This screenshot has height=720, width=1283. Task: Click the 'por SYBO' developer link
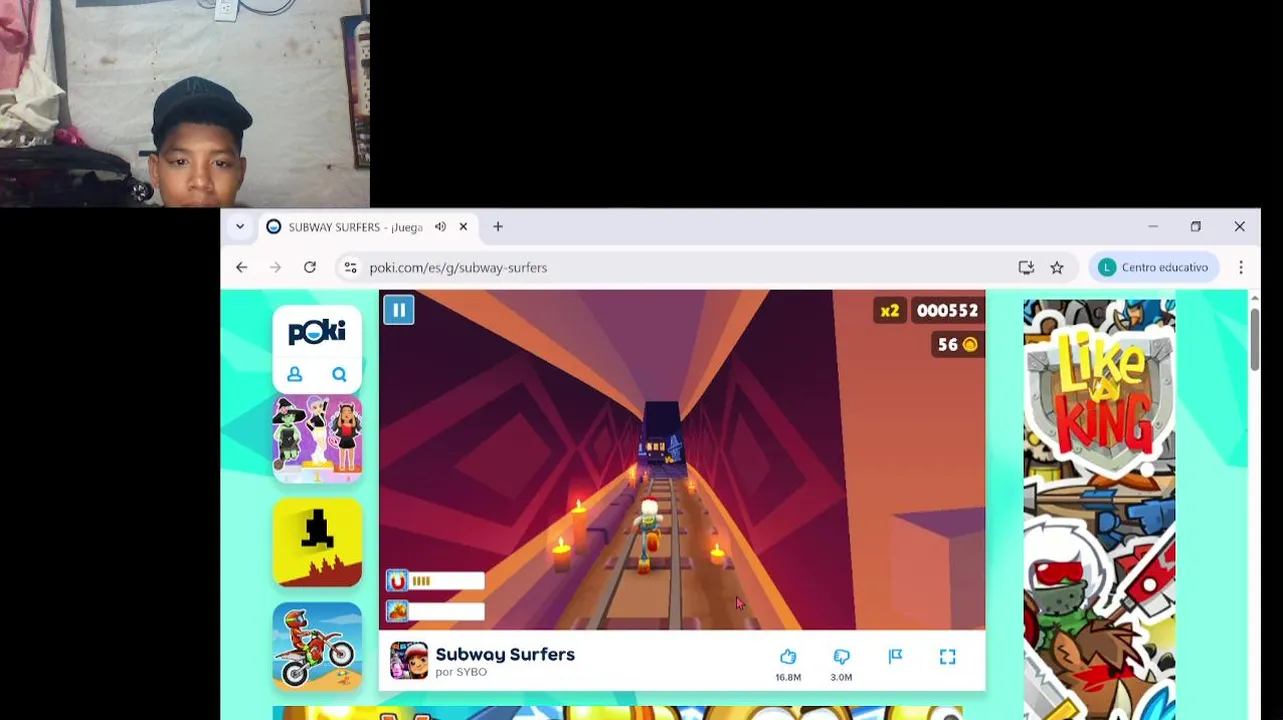coord(461,672)
